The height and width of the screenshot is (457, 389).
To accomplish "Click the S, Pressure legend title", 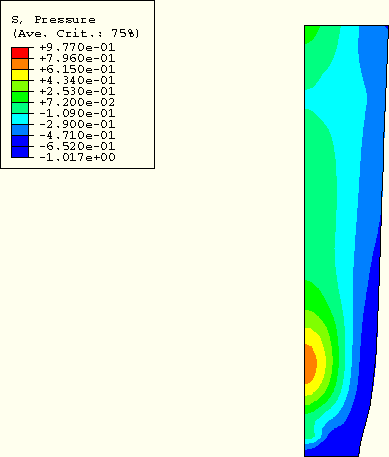I will pos(53,20).
